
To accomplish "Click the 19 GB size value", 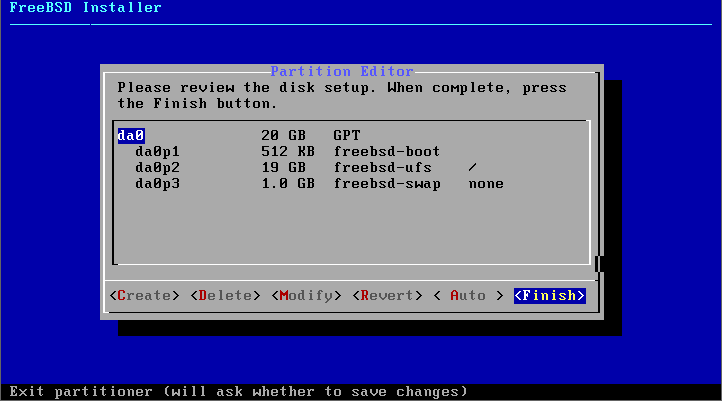I will 283,167.
